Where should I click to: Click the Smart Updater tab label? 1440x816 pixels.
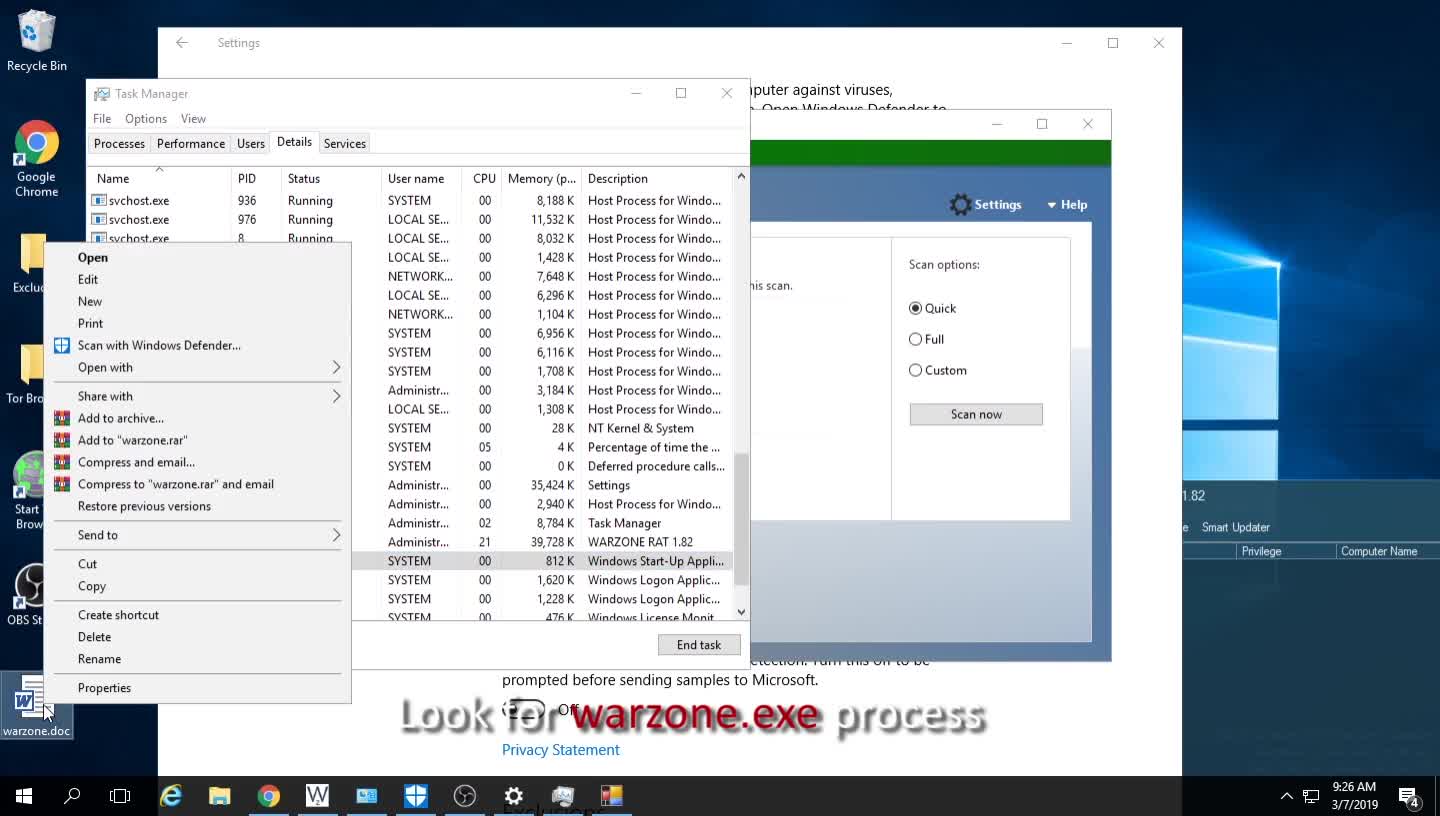pyautogui.click(x=1236, y=527)
